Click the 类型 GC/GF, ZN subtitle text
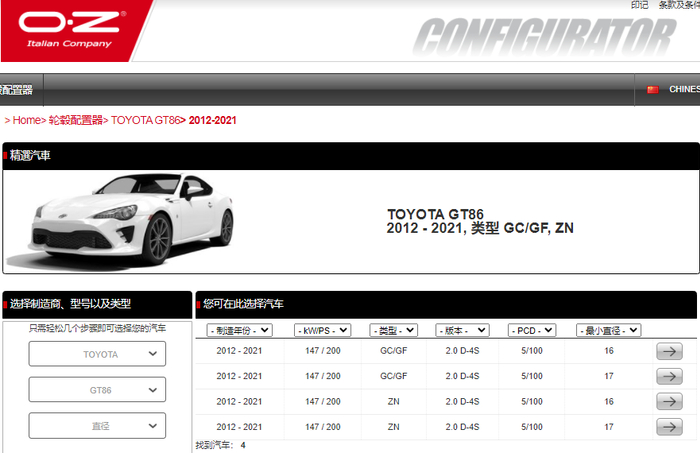700x453 pixels. pyautogui.click(x=522, y=228)
